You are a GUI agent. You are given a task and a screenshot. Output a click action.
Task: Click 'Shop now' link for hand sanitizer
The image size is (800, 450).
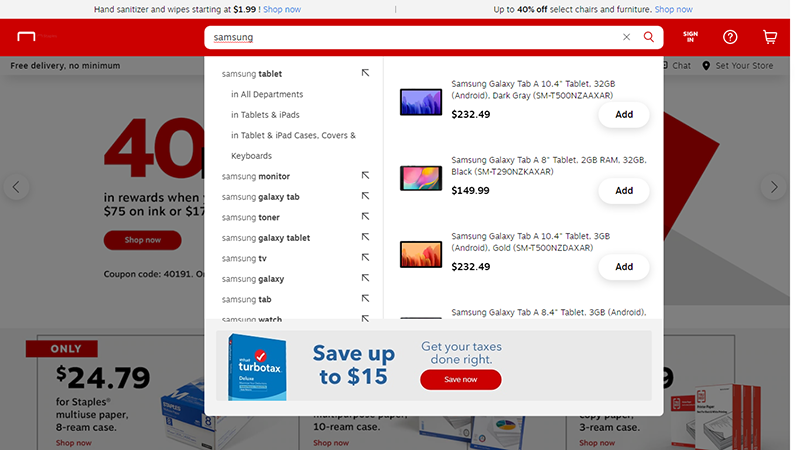pyautogui.click(x=281, y=9)
